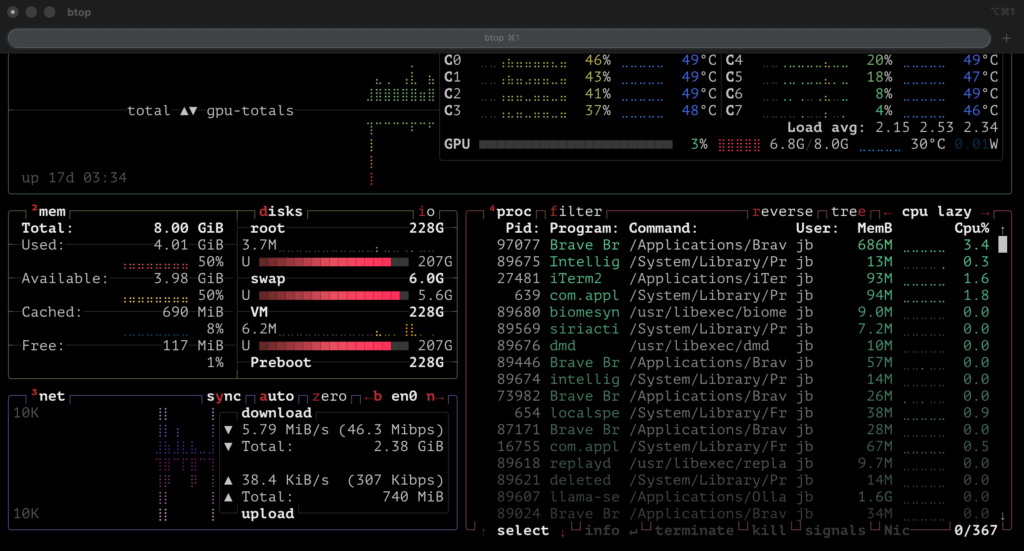Toggle tree view of processes

pos(848,212)
